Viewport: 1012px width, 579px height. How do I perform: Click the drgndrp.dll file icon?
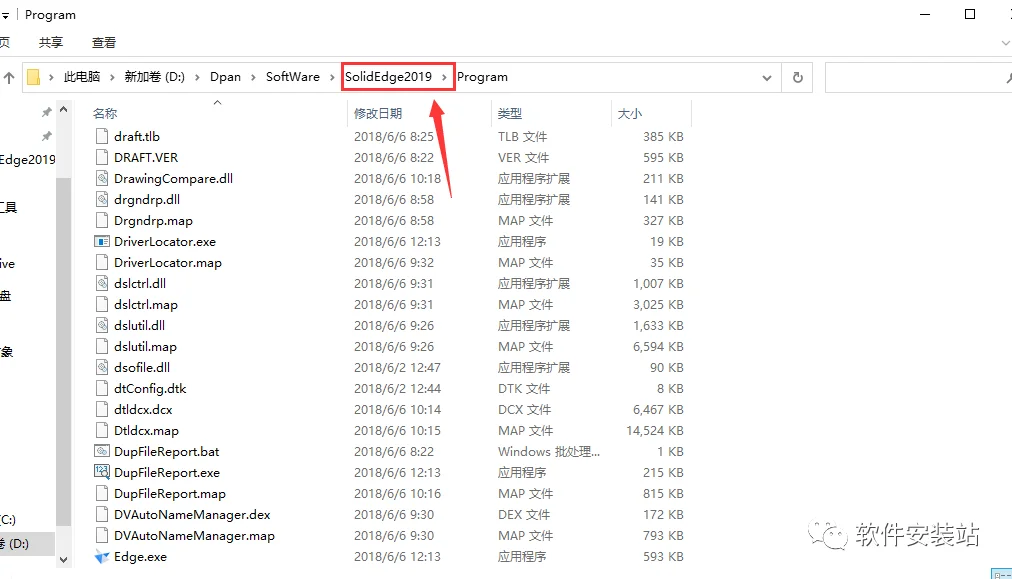[x=101, y=199]
